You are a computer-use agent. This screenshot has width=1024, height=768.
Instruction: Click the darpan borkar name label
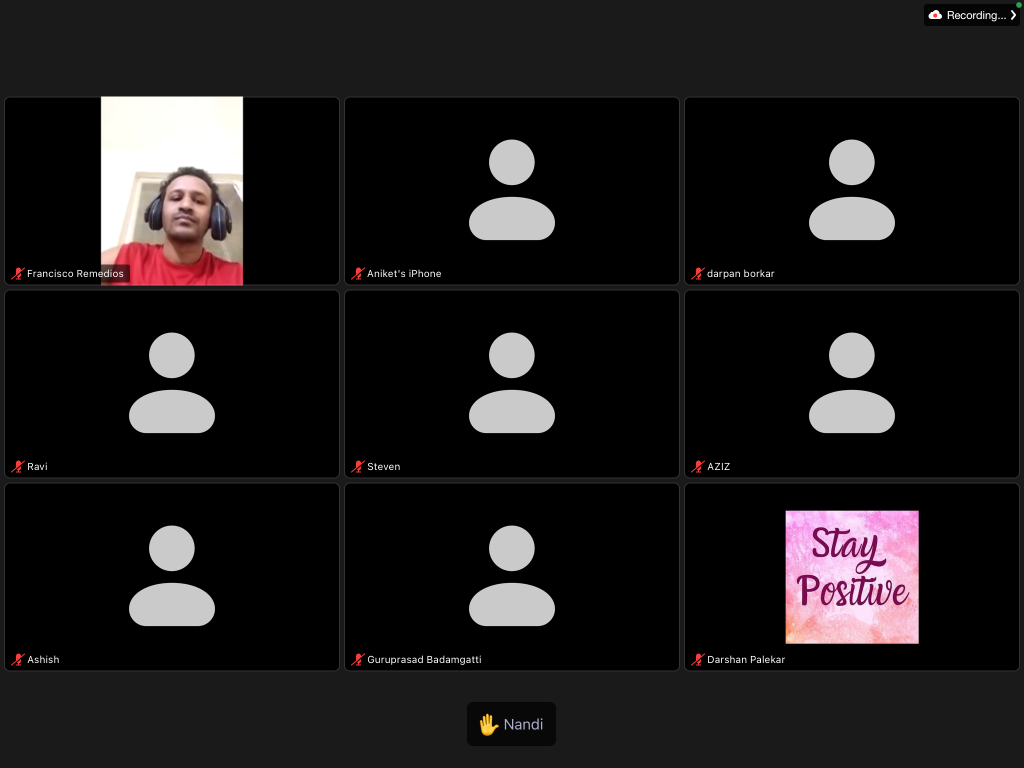(x=740, y=274)
